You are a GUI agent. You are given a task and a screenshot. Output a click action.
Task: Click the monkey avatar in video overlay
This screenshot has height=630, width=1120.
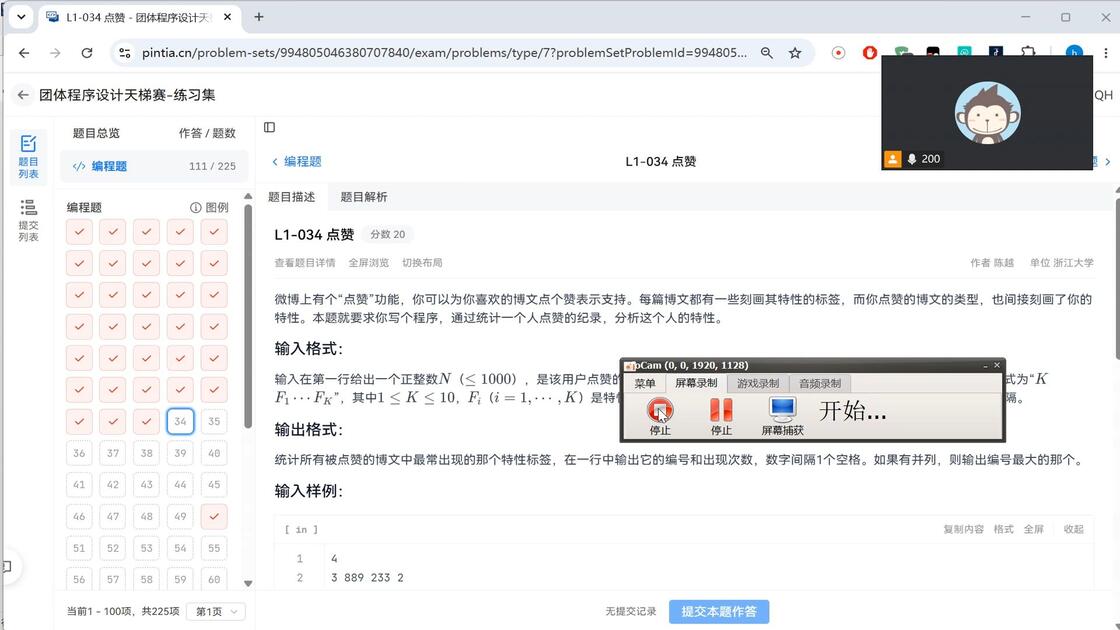pyautogui.click(x=987, y=113)
